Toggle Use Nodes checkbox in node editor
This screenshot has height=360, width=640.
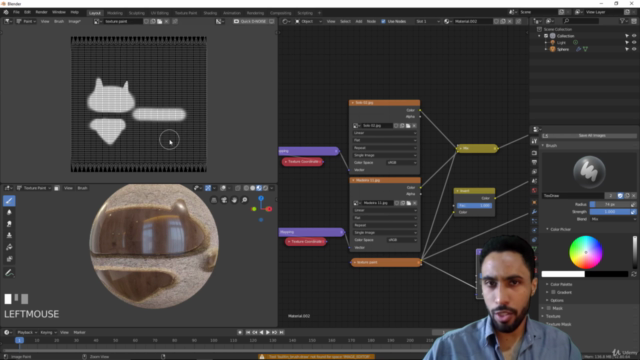click(x=383, y=21)
